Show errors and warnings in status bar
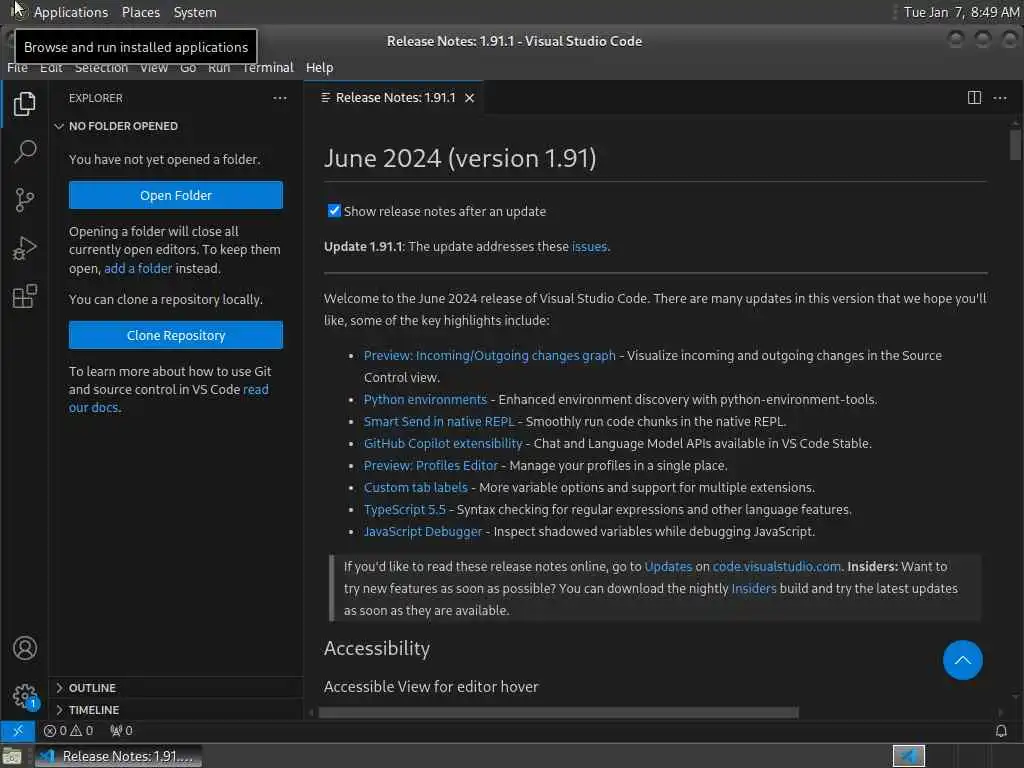 point(69,730)
